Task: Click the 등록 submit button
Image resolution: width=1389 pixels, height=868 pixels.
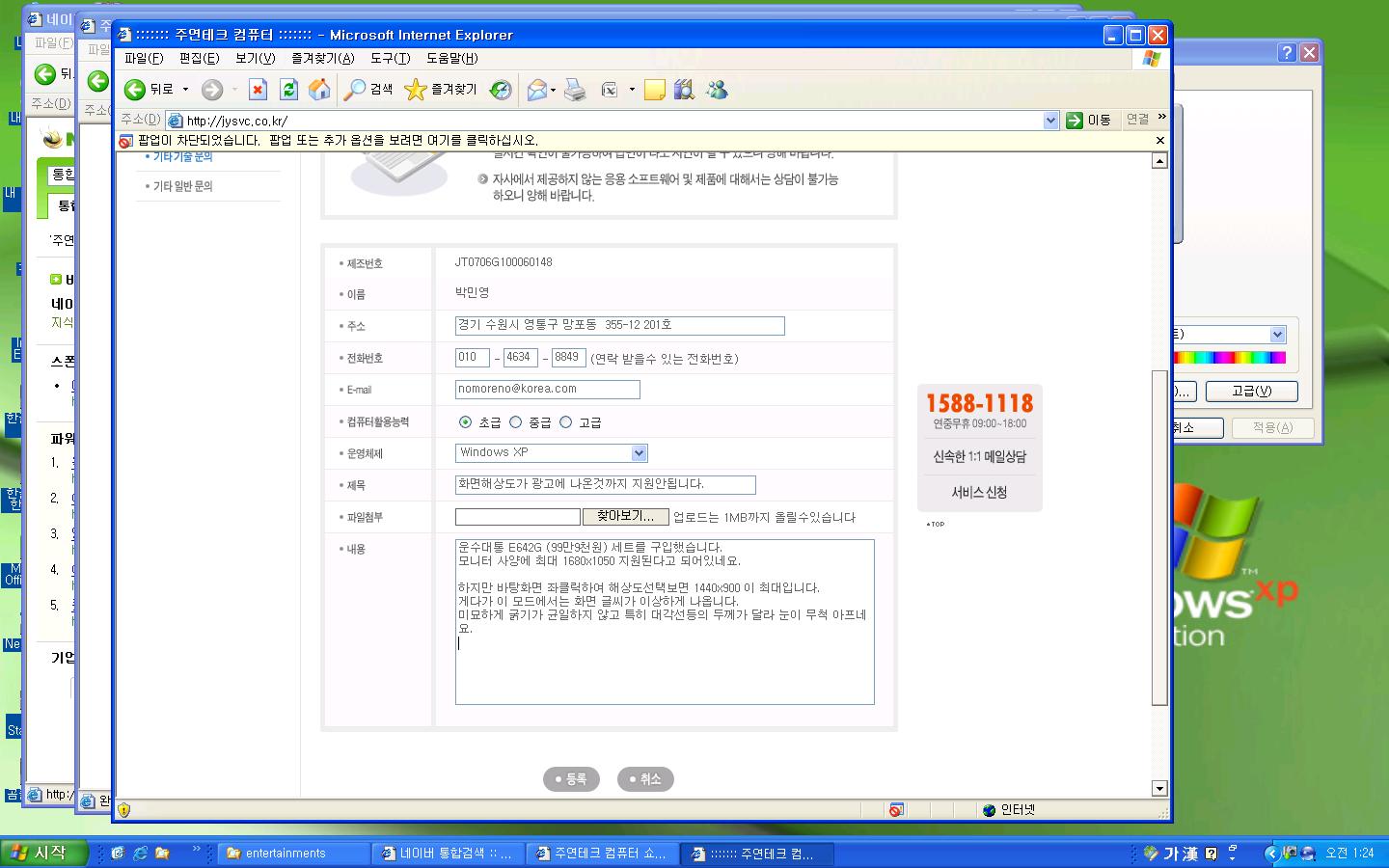Action: (x=571, y=779)
